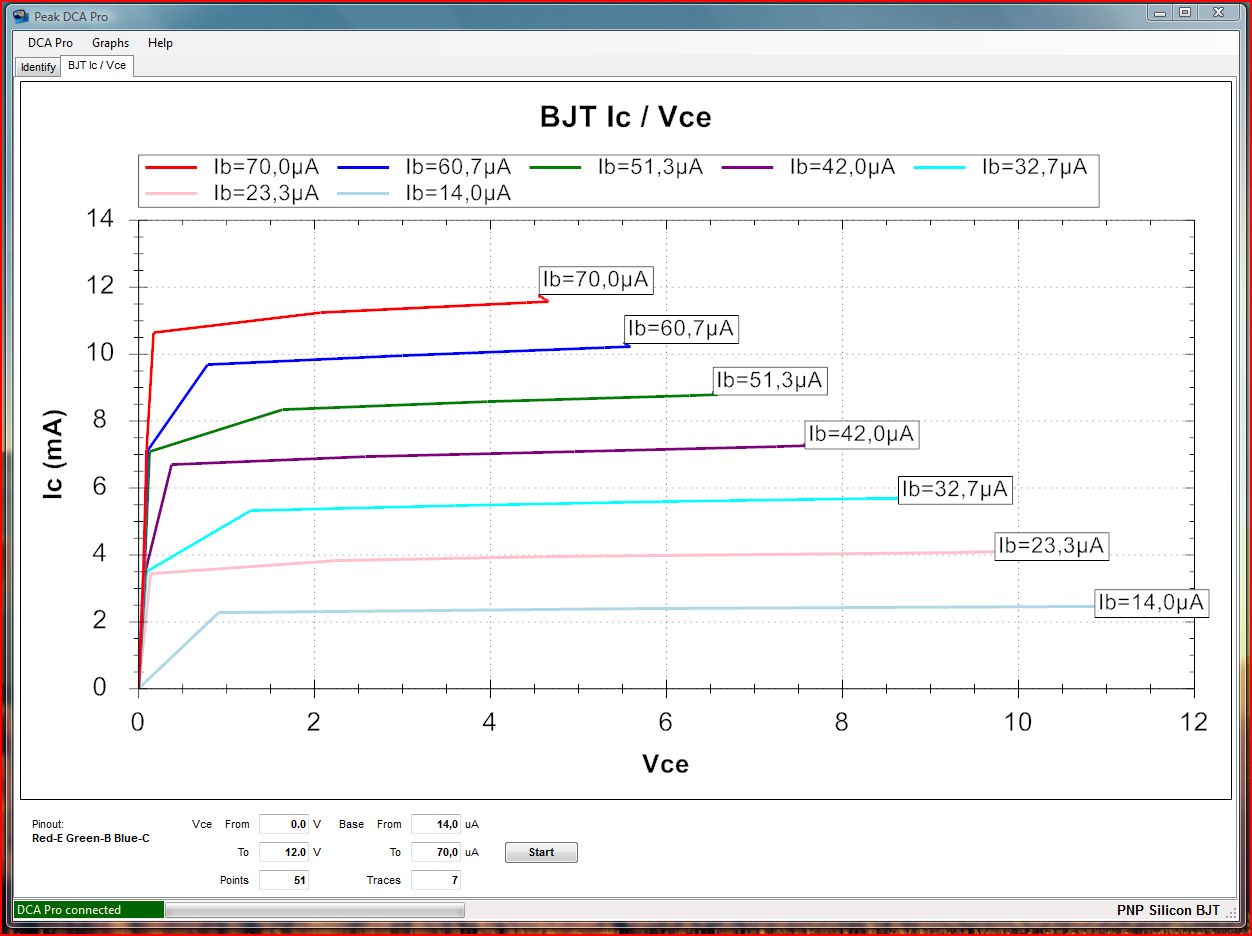Click the Ib=51,3µA curve end label
Viewport: 1252px width, 936px height.
click(x=770, y=380)
